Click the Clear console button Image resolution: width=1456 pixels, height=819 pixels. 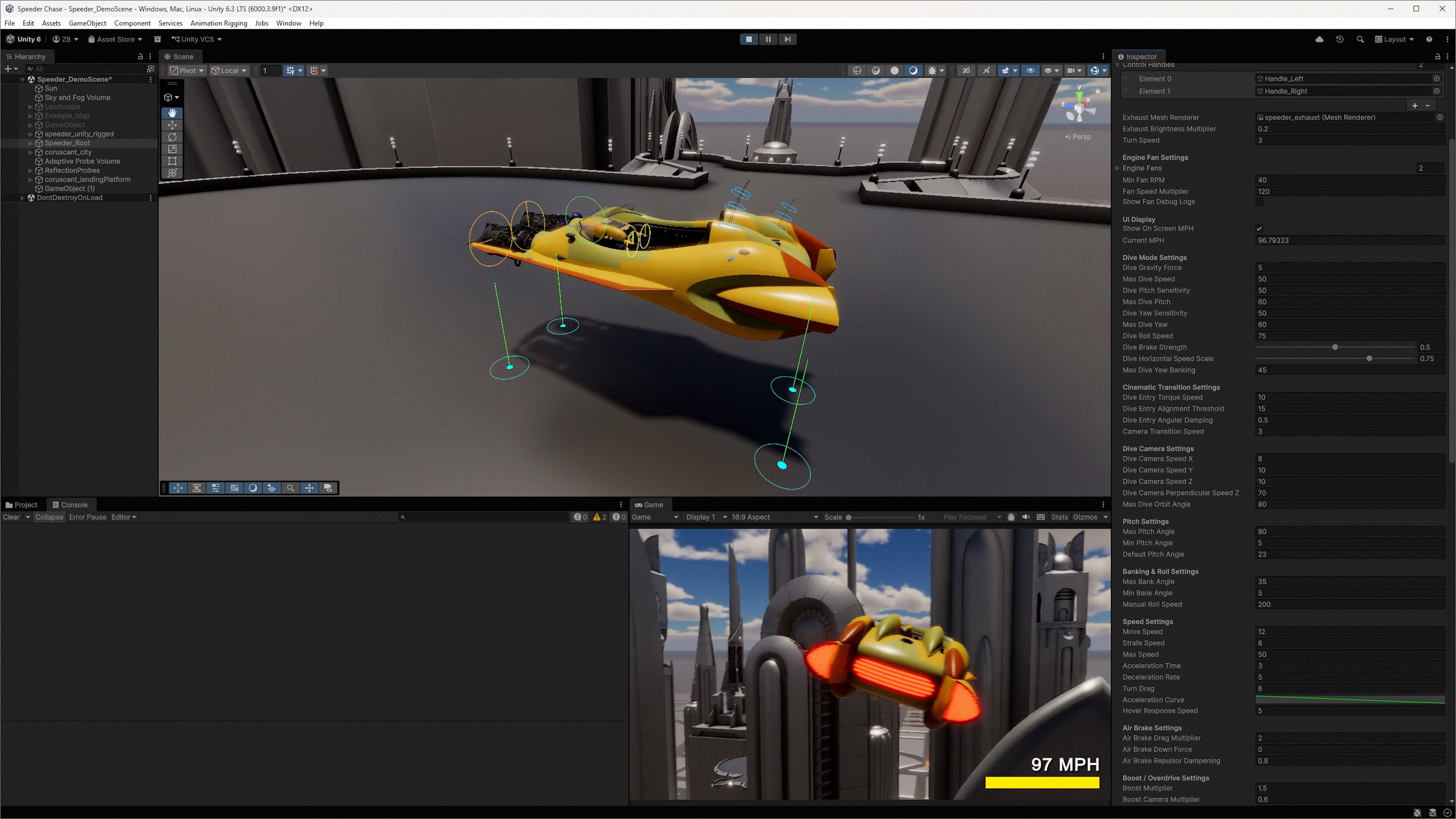(11, 516)
